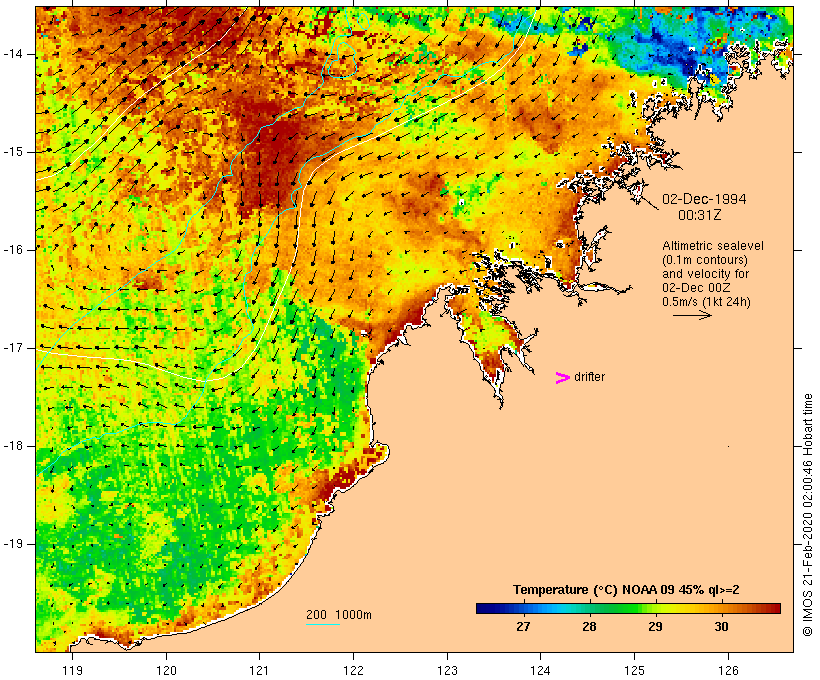Click the '02-Dec 00Z' text line
This screenshot has width=820, height=680.
click(696, 288)
